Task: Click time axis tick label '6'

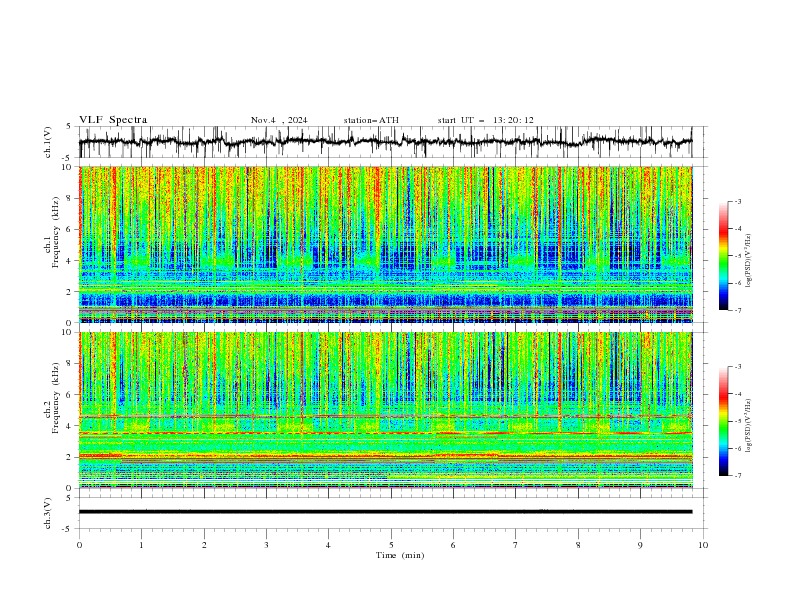Action: [453, 545]
